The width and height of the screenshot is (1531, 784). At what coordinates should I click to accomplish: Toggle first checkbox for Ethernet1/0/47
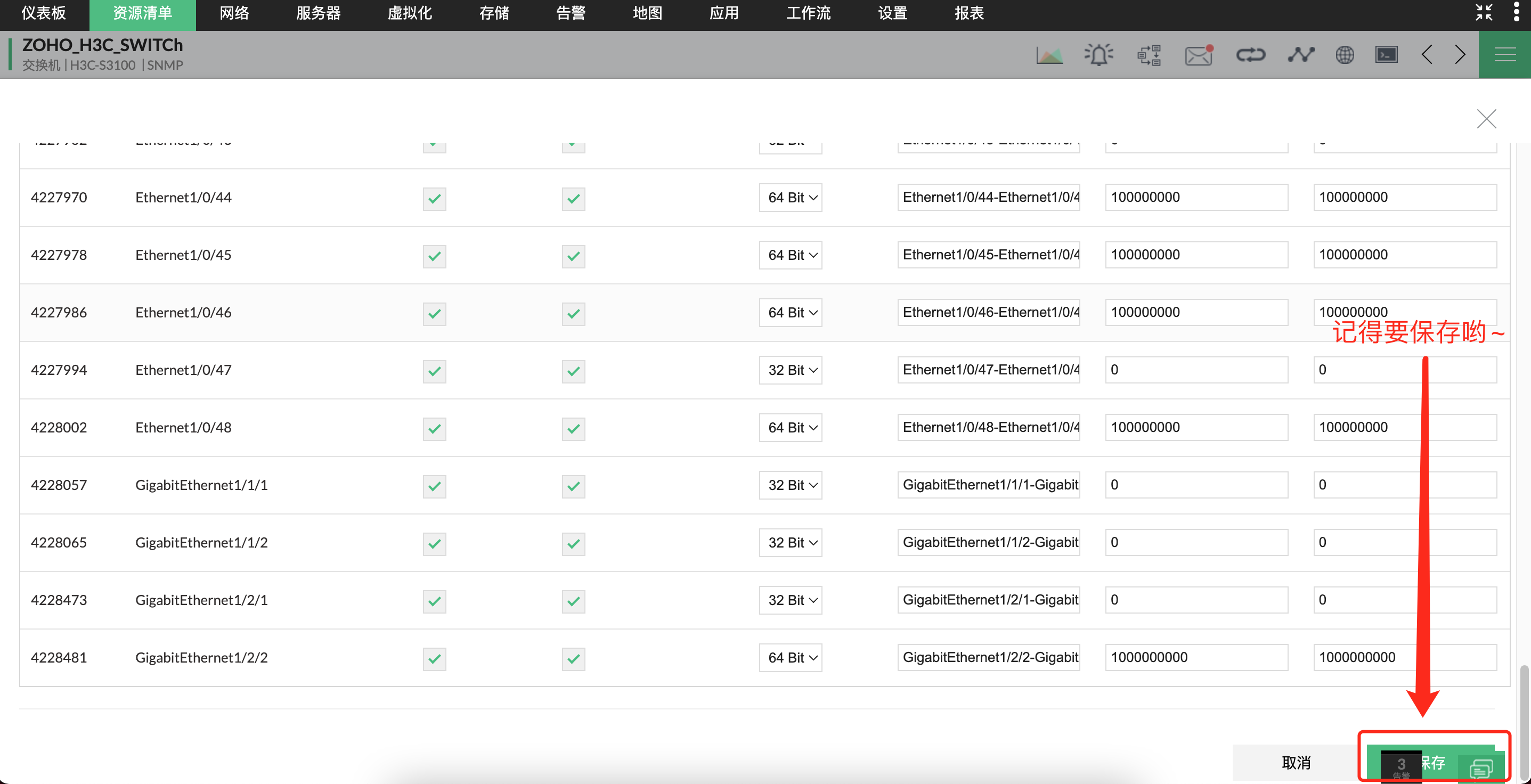(x=435, y=371)
